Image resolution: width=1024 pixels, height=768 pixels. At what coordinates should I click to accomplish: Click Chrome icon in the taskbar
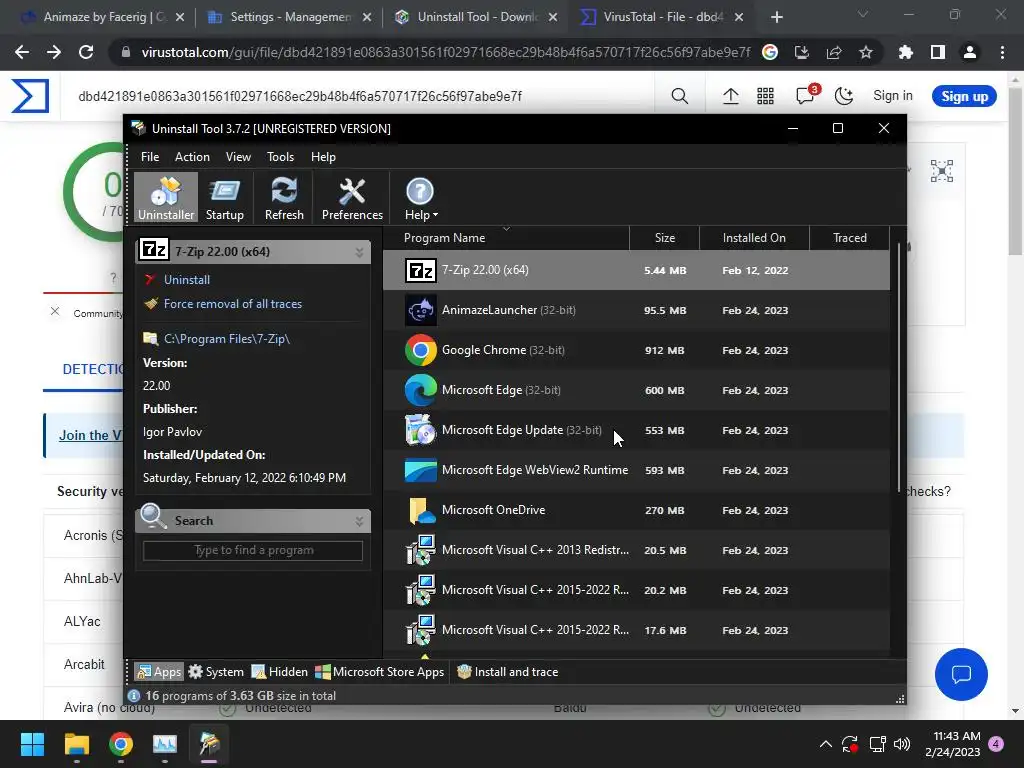click(x=121, y=744)
